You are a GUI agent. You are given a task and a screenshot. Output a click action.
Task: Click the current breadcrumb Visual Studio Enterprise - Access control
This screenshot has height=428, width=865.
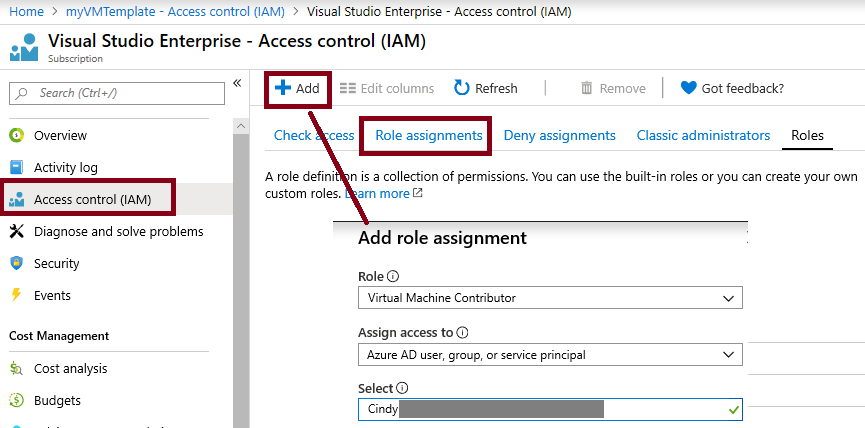439,12
